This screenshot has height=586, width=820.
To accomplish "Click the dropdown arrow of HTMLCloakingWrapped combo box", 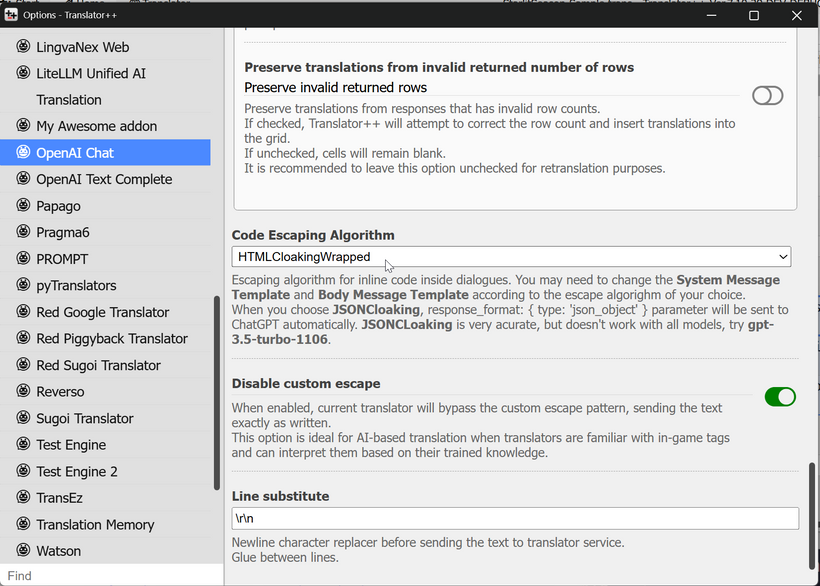I will (x=783, y=257).
